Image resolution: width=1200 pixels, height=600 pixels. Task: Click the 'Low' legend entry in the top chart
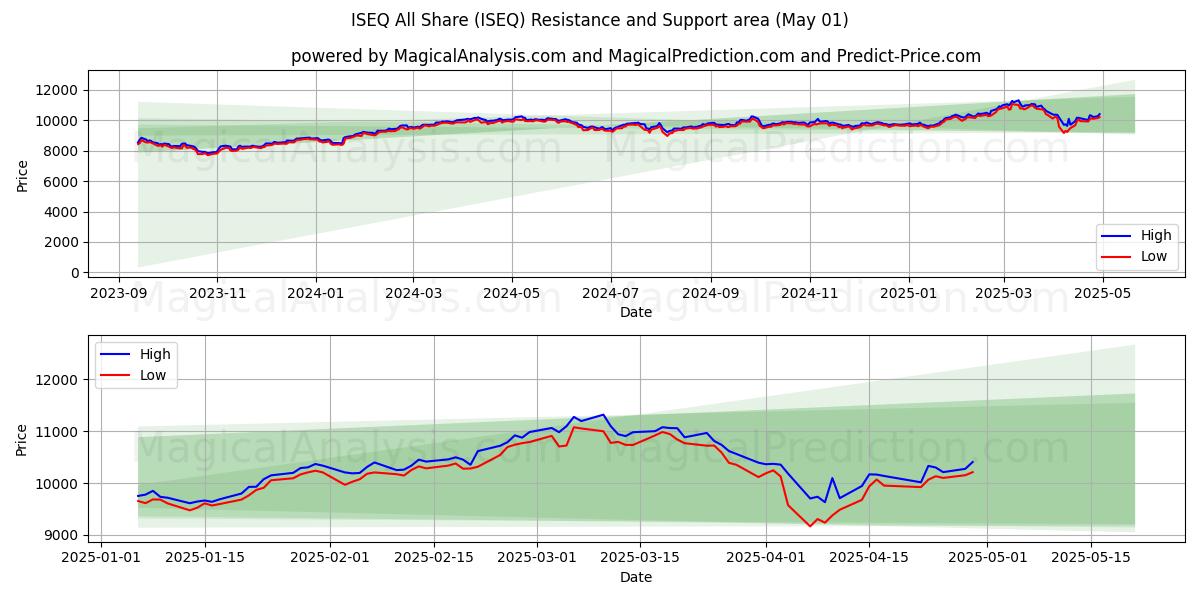(1136, 257)
